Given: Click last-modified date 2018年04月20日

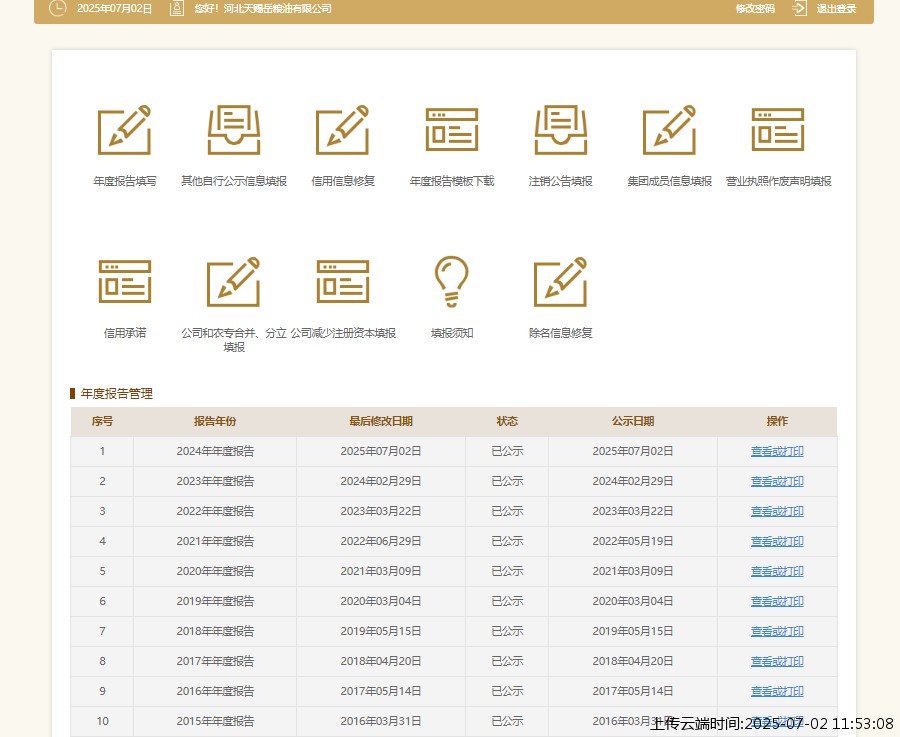Looking at the screenshot, I should pyautogui.click(x=381, y=661).
